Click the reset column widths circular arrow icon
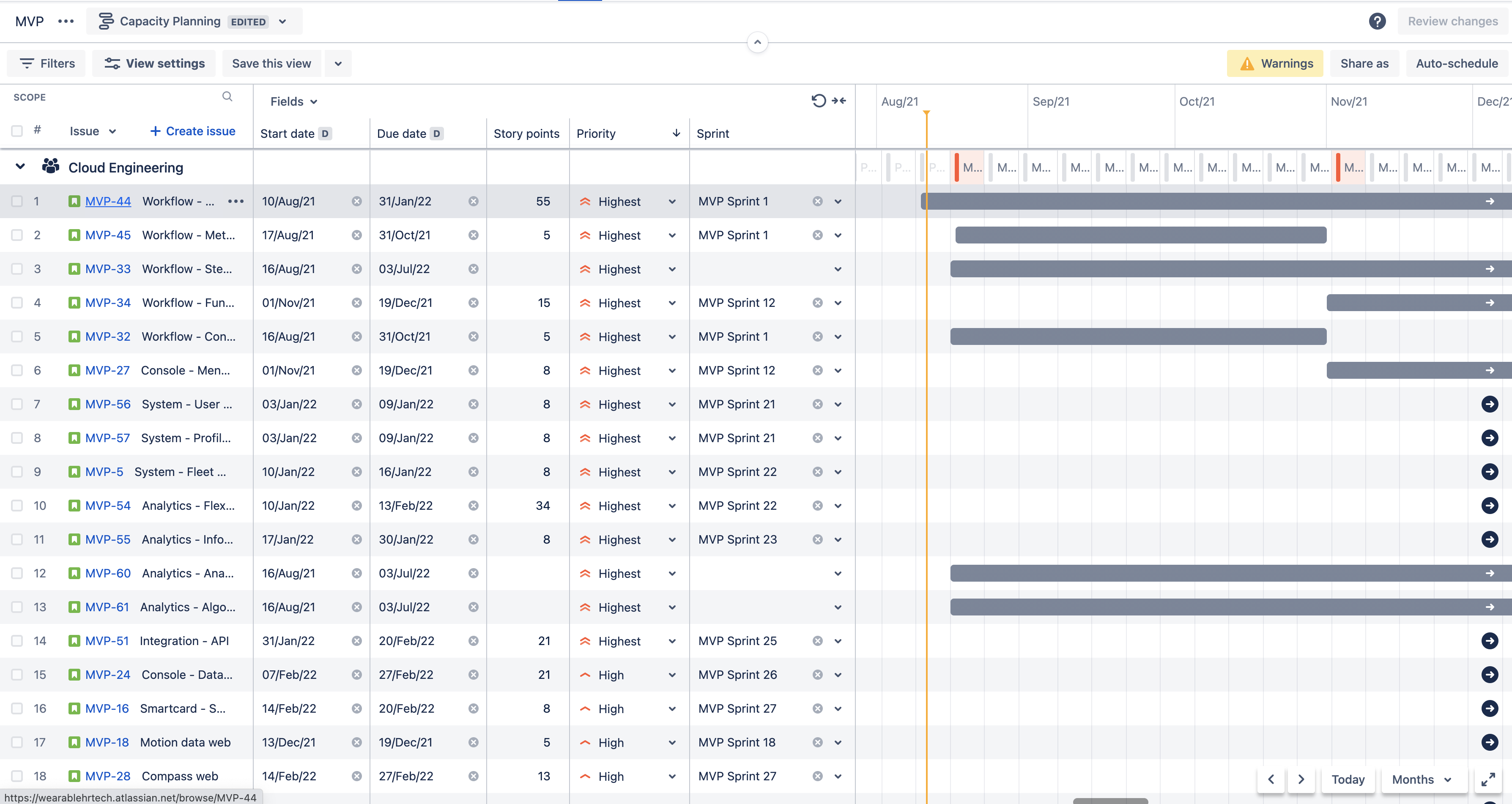This screenshot has height=804, width=1512. pyautogui.click(x=818, y=101)
